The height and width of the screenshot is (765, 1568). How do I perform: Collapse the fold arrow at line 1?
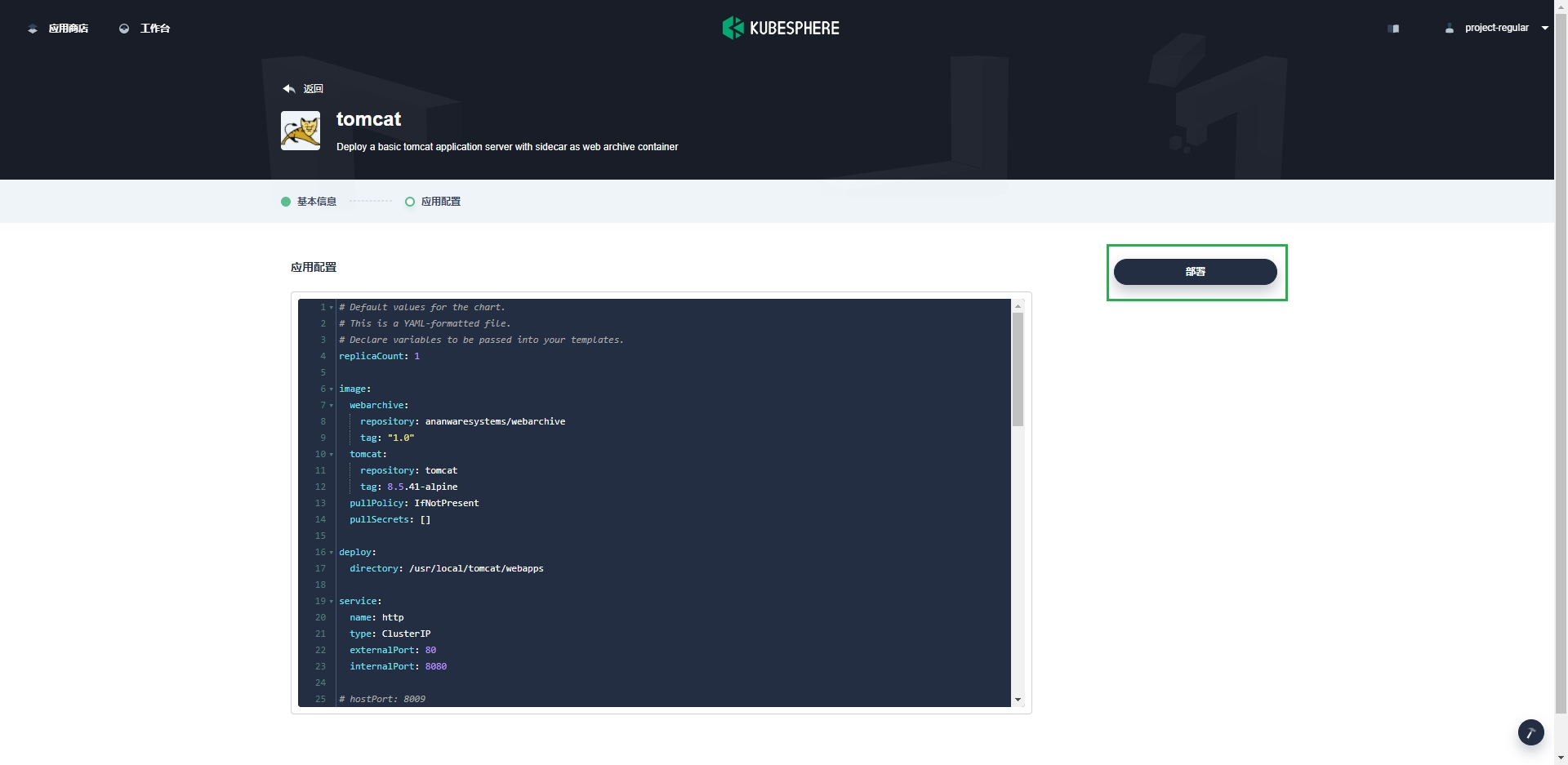point(331,308)
